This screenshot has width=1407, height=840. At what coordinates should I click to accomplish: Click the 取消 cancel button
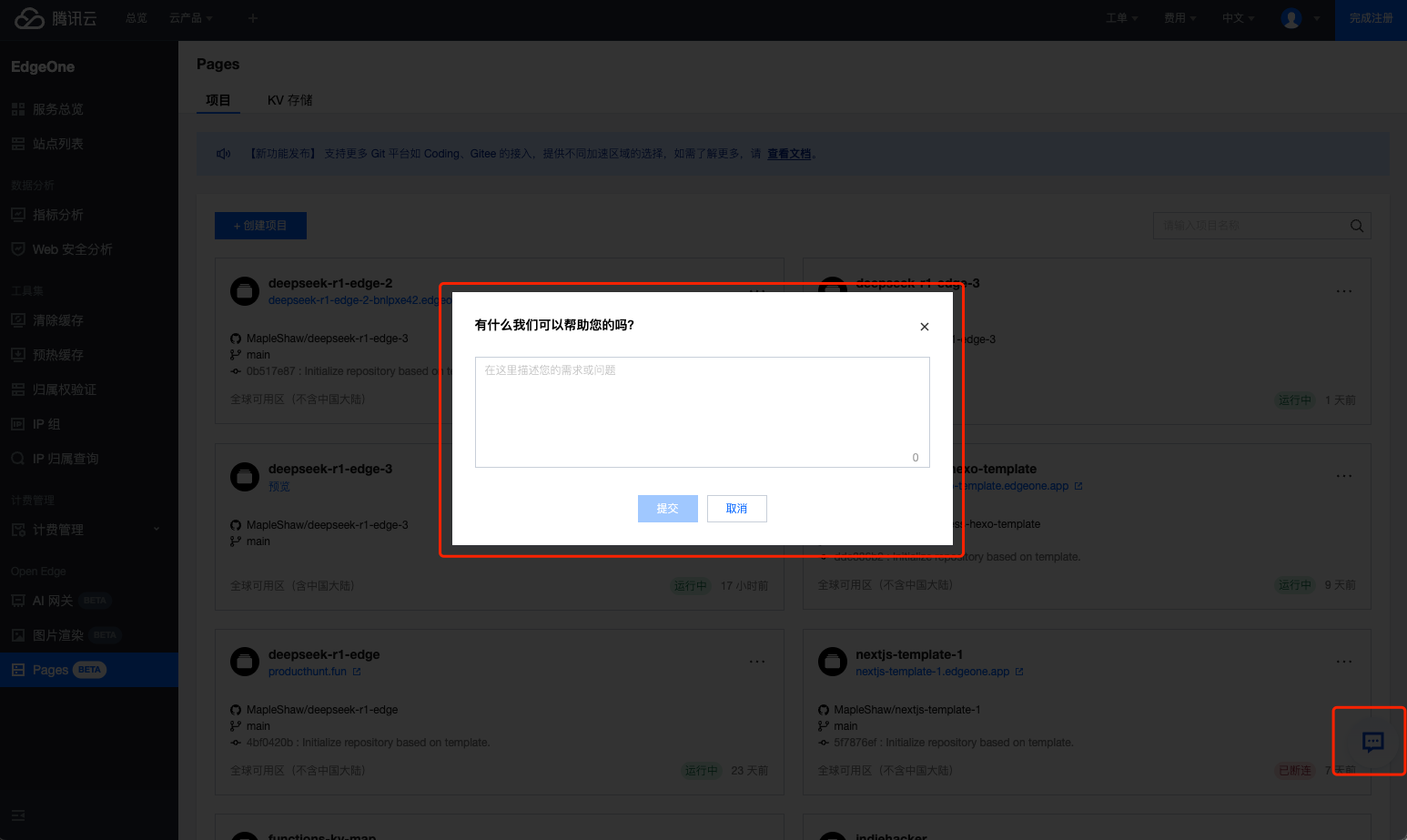736,509
